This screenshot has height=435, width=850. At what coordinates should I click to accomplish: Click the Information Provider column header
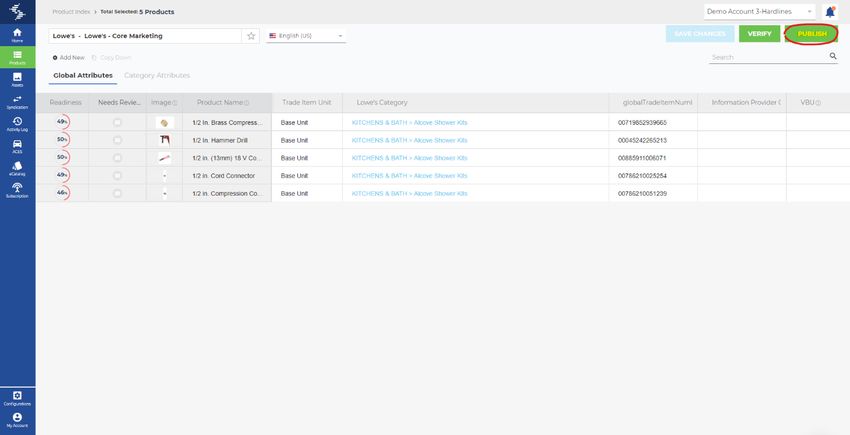pyautogui.click(x=742, y=103)
